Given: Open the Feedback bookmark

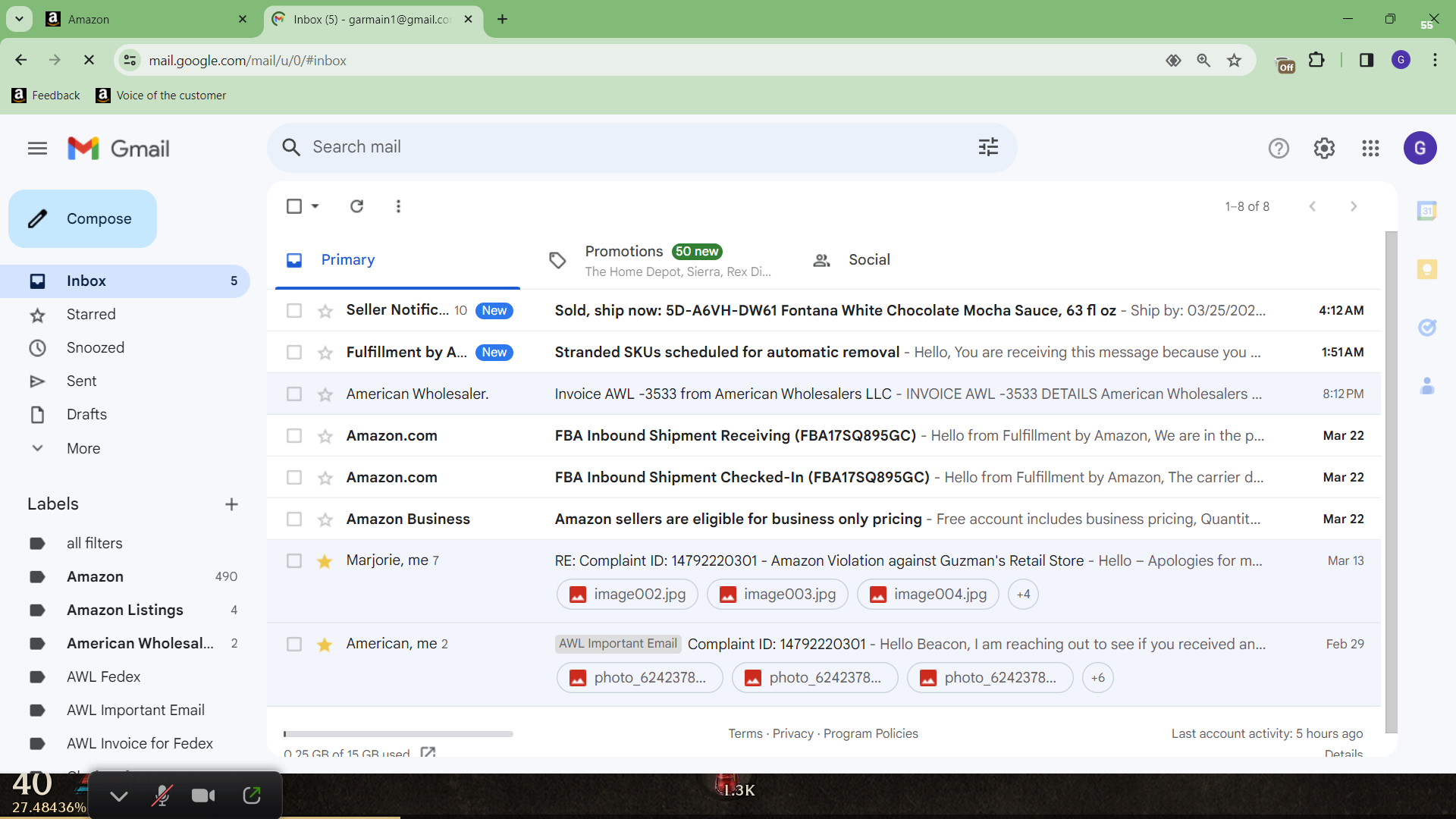Looking at the screenshot, I should [x=46, y=96].
